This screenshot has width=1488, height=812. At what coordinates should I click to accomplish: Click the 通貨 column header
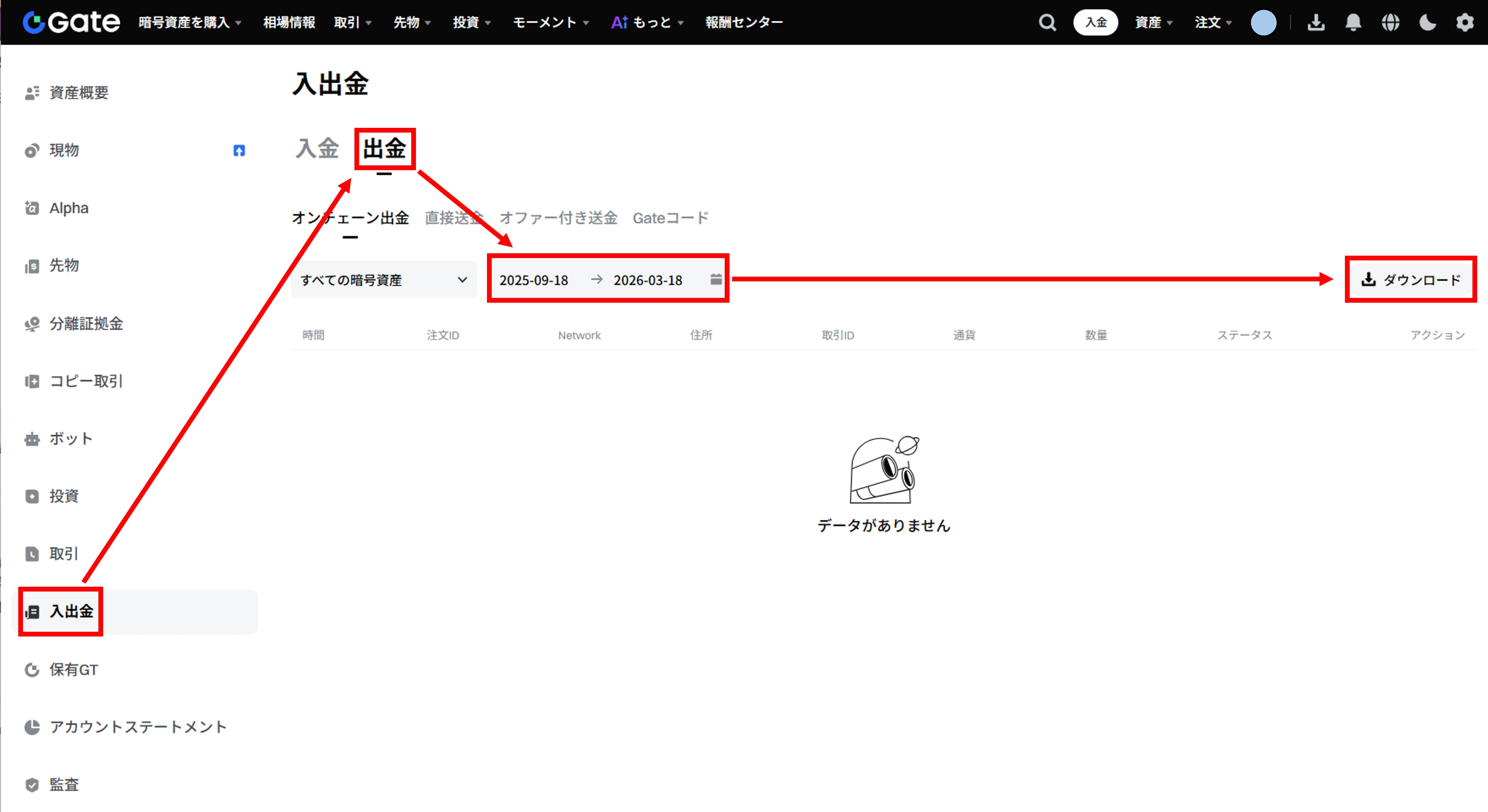[x=964, y=335]
